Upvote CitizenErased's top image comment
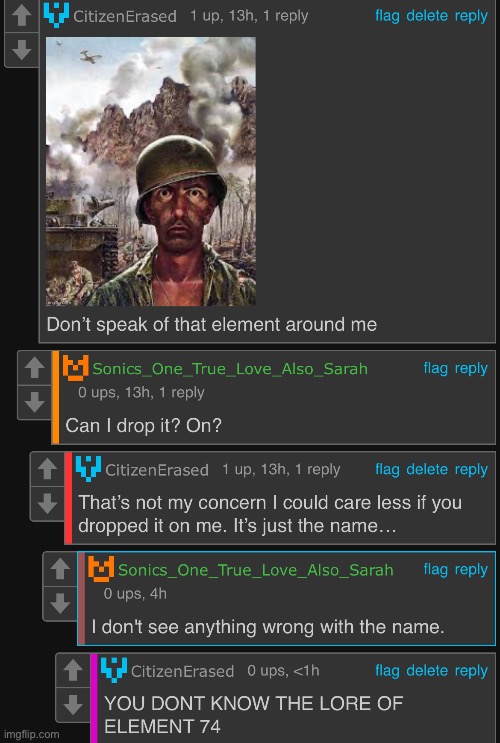Screen dimensions: 500x743 21,15
